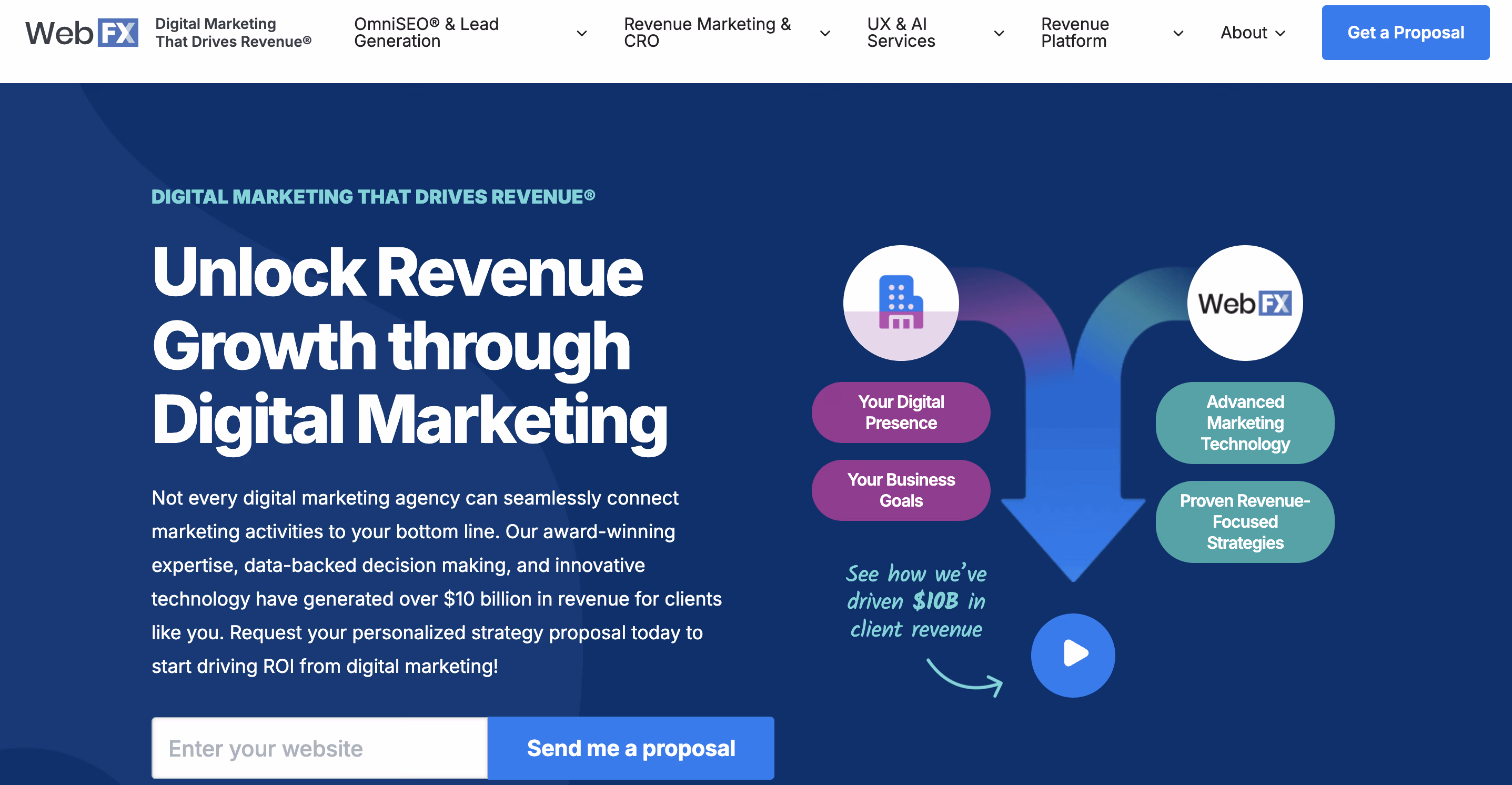The height and width of the screenshot is (785, 1512).
Task: Expand the About menu chevron
Action: (x=1280, y=33)
